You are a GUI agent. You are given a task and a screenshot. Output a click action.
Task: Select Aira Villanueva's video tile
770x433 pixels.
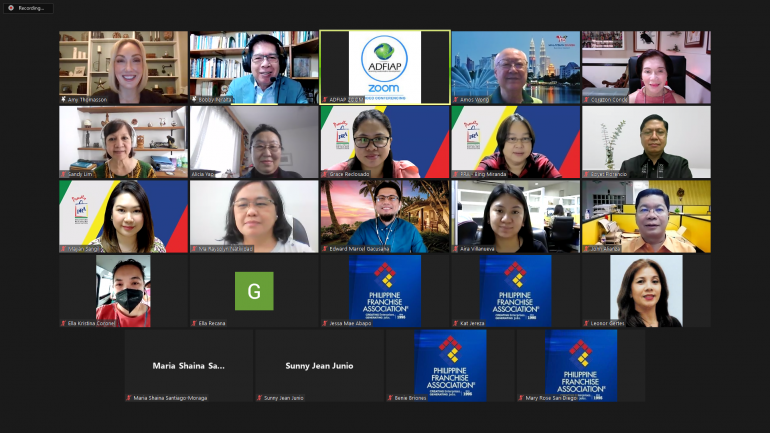tap(516, 216)
